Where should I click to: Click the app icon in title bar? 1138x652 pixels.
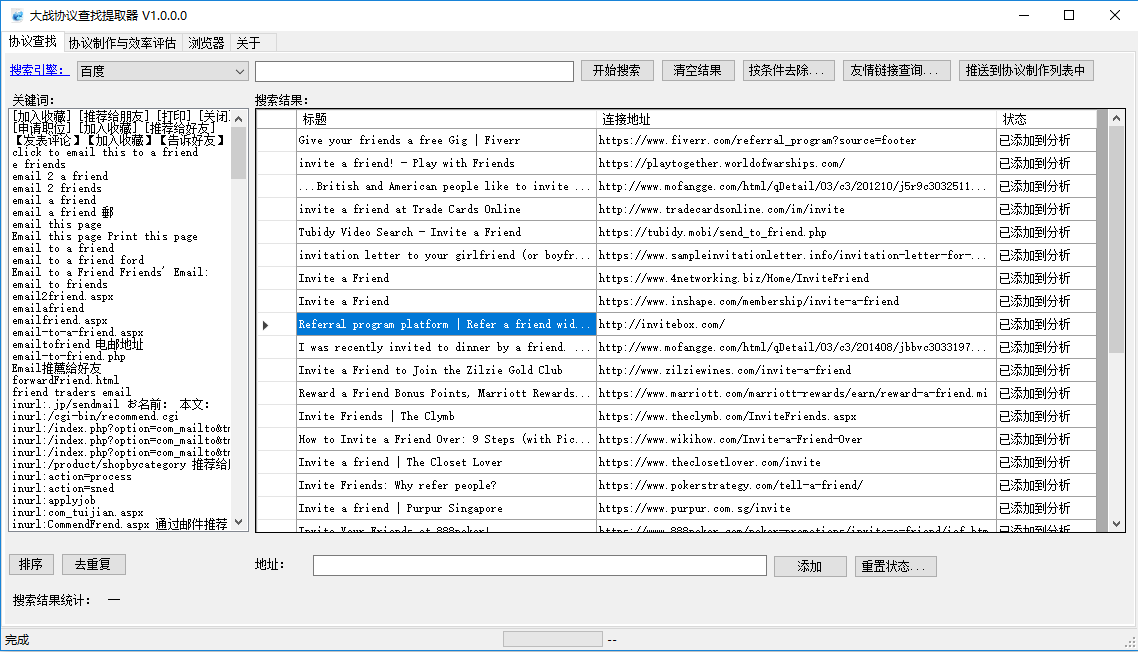tap(14, 15)
